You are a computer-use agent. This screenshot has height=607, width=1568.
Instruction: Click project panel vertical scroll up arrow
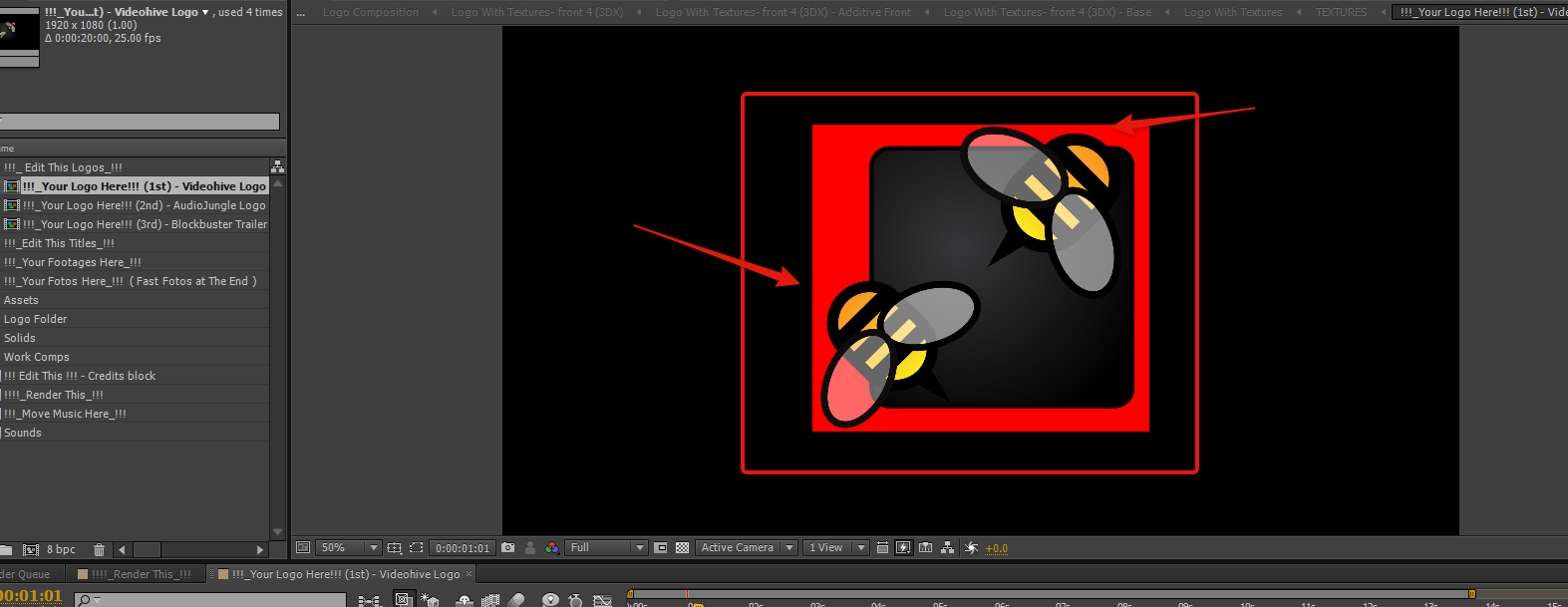(x=278, y=183)
